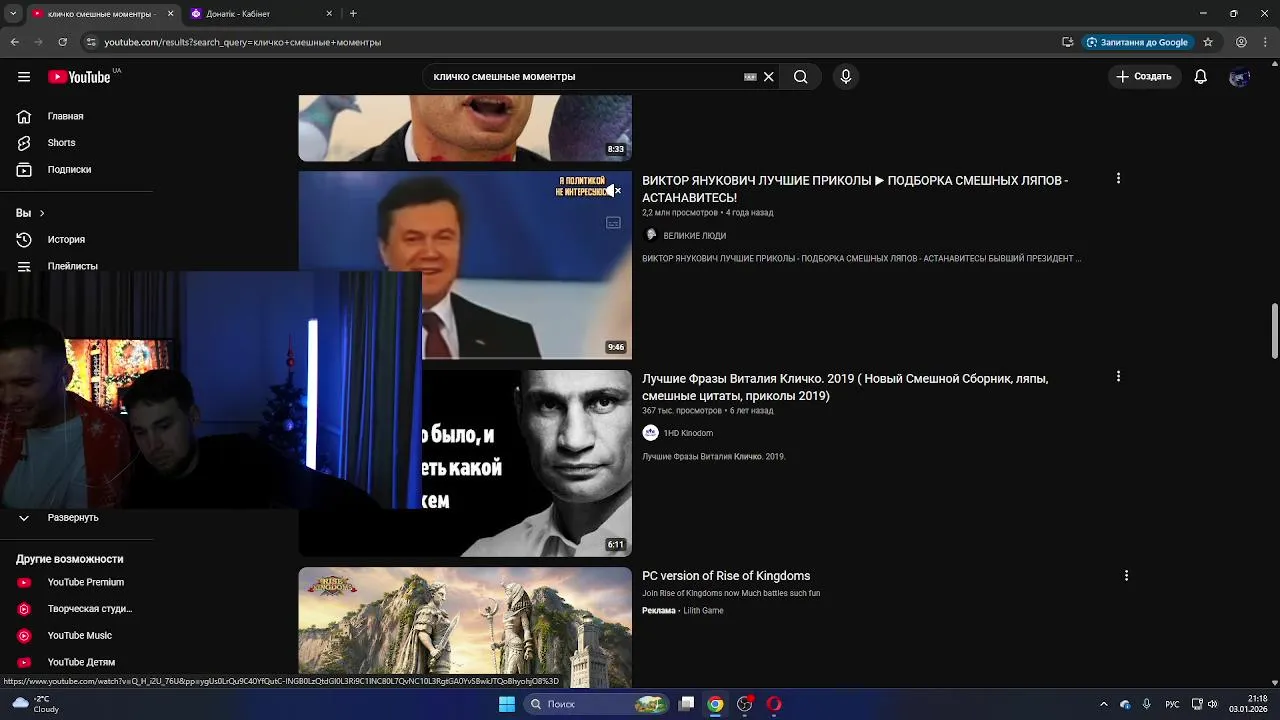Expand the Вы section chevron
This screenshot has width=1280, height=720.
(41, 213)
